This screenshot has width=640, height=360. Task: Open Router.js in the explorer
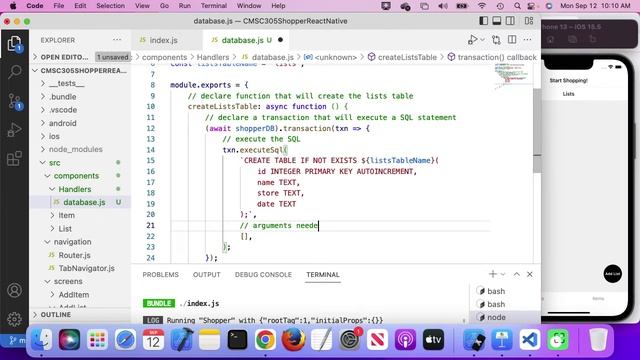tap(74, 255)
